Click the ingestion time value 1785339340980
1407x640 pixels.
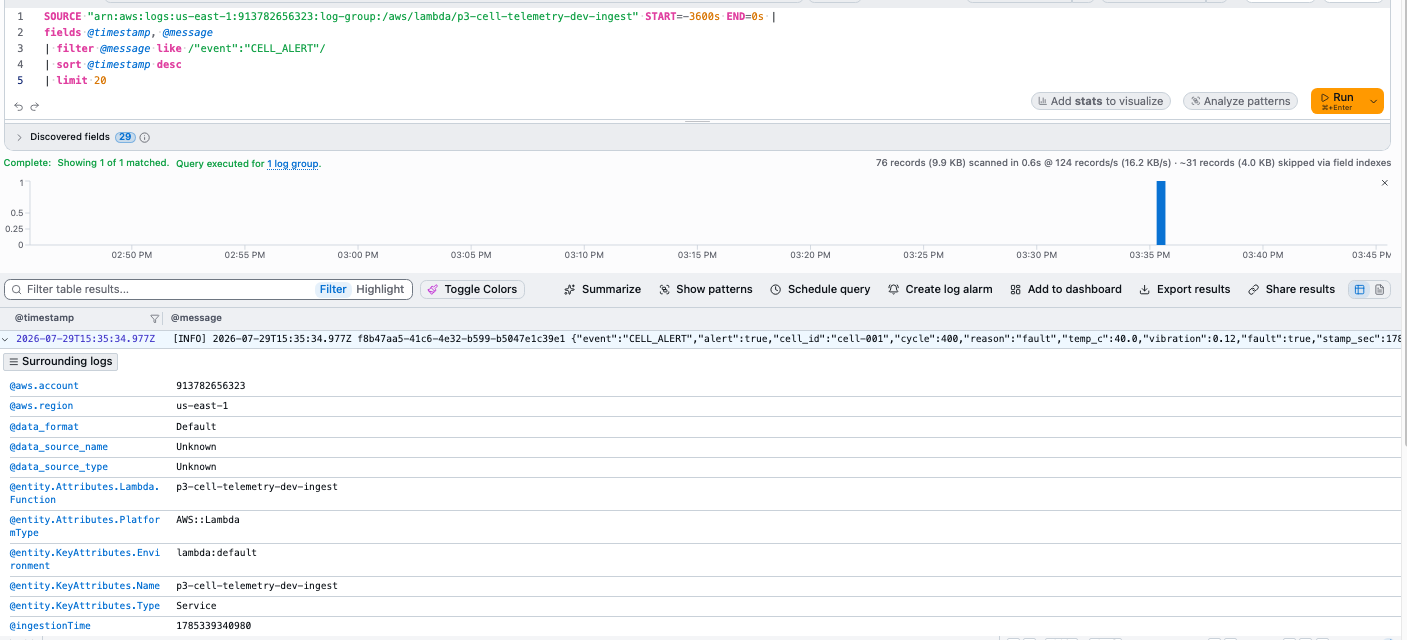click(x=214, y=626)
